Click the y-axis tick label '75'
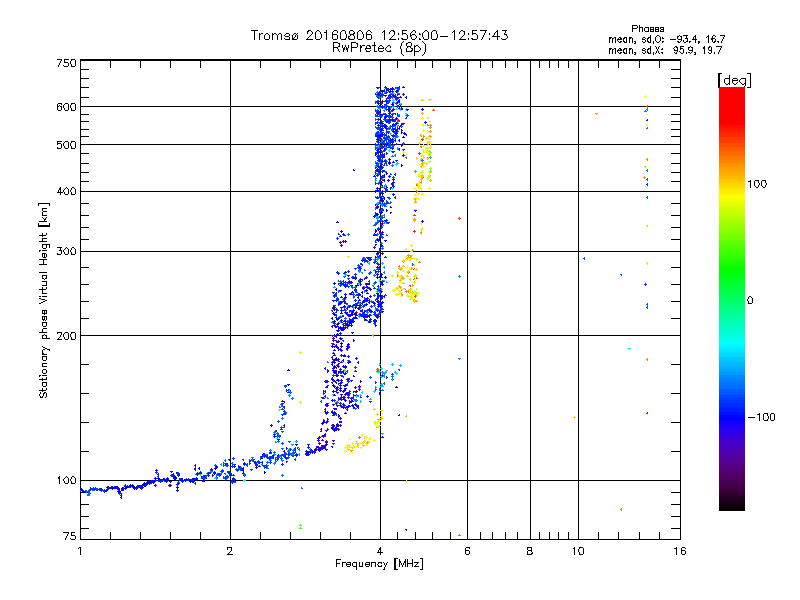800x600 pixels. tap(70, 536)
